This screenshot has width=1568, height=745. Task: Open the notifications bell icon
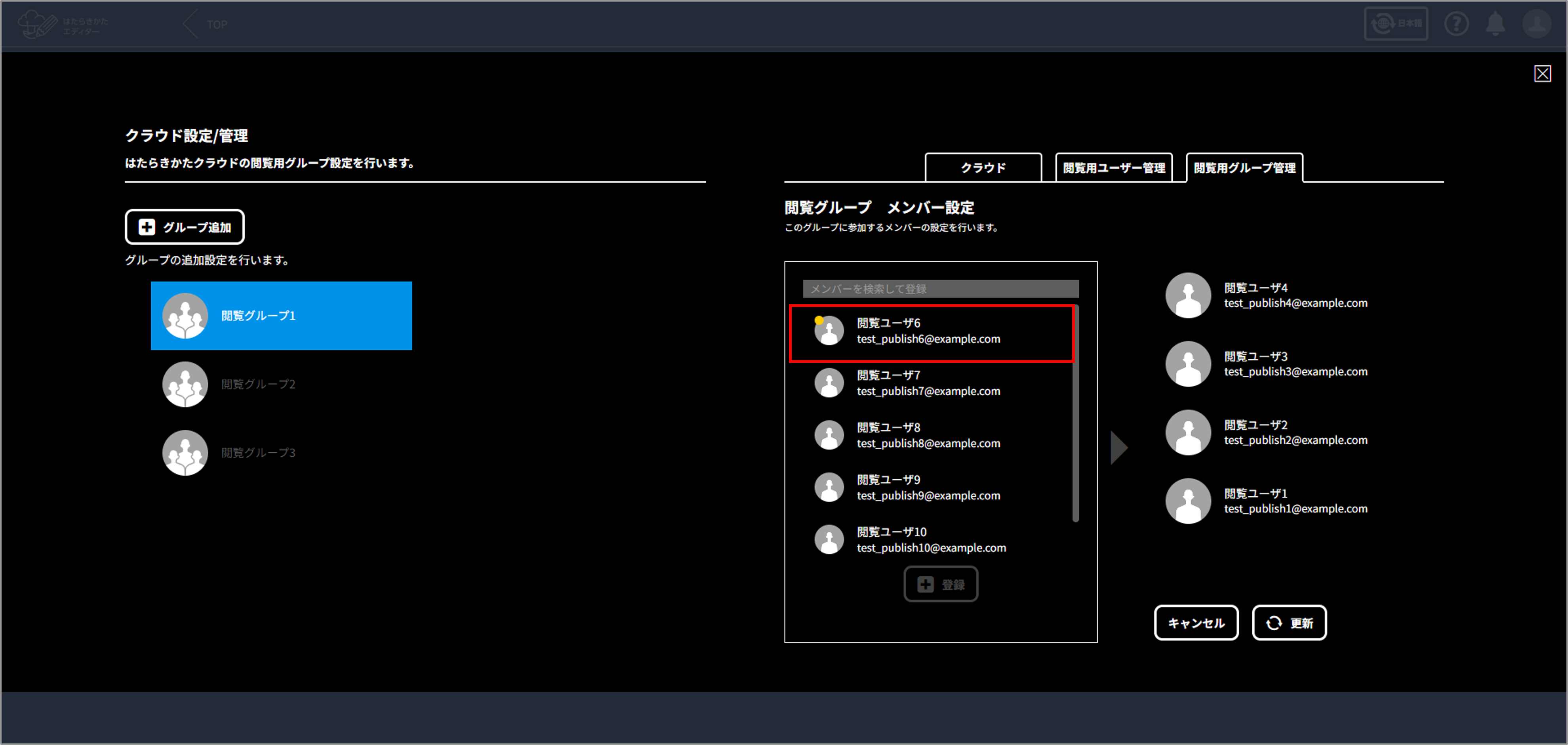tap(1496, 24)
